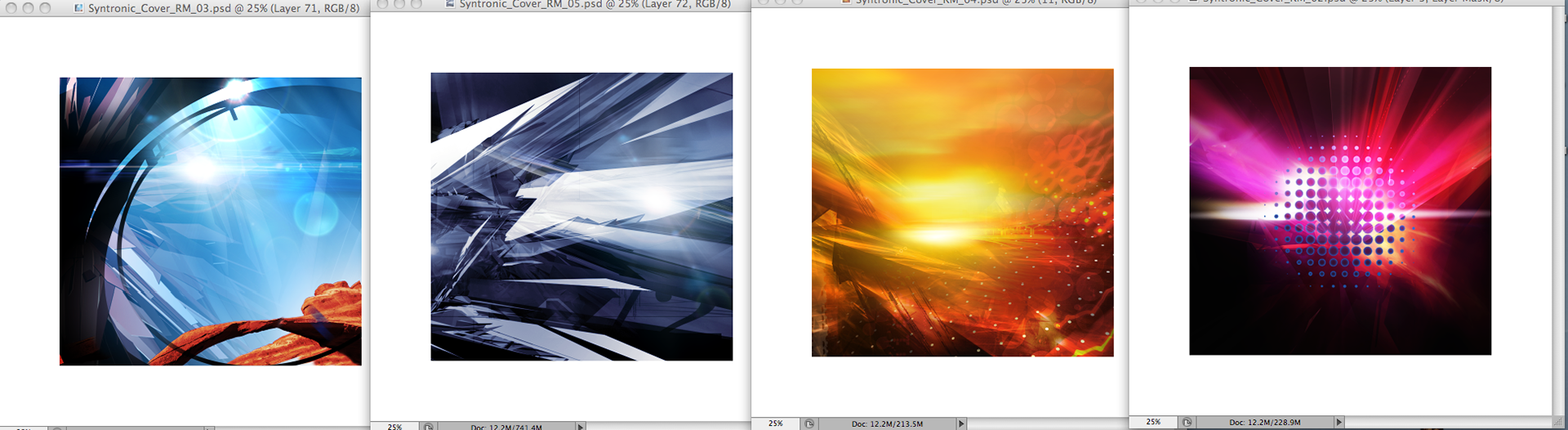
Task: Click the status bar icon beside Doc: 12.2M/228.9M
Action: click(x=1187, y=422)
